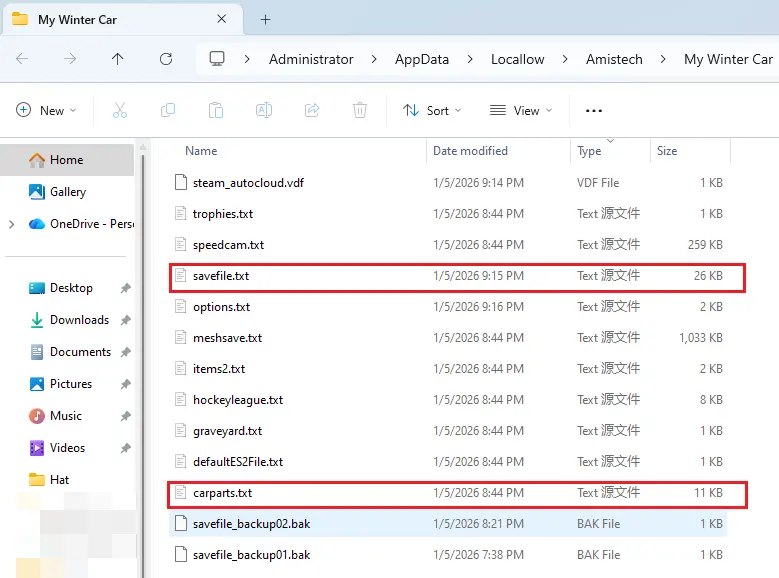Sort by Date modified column header
The width and height of the screenshot is (779, 578).
pyautogui.click(x=470, y=151)
